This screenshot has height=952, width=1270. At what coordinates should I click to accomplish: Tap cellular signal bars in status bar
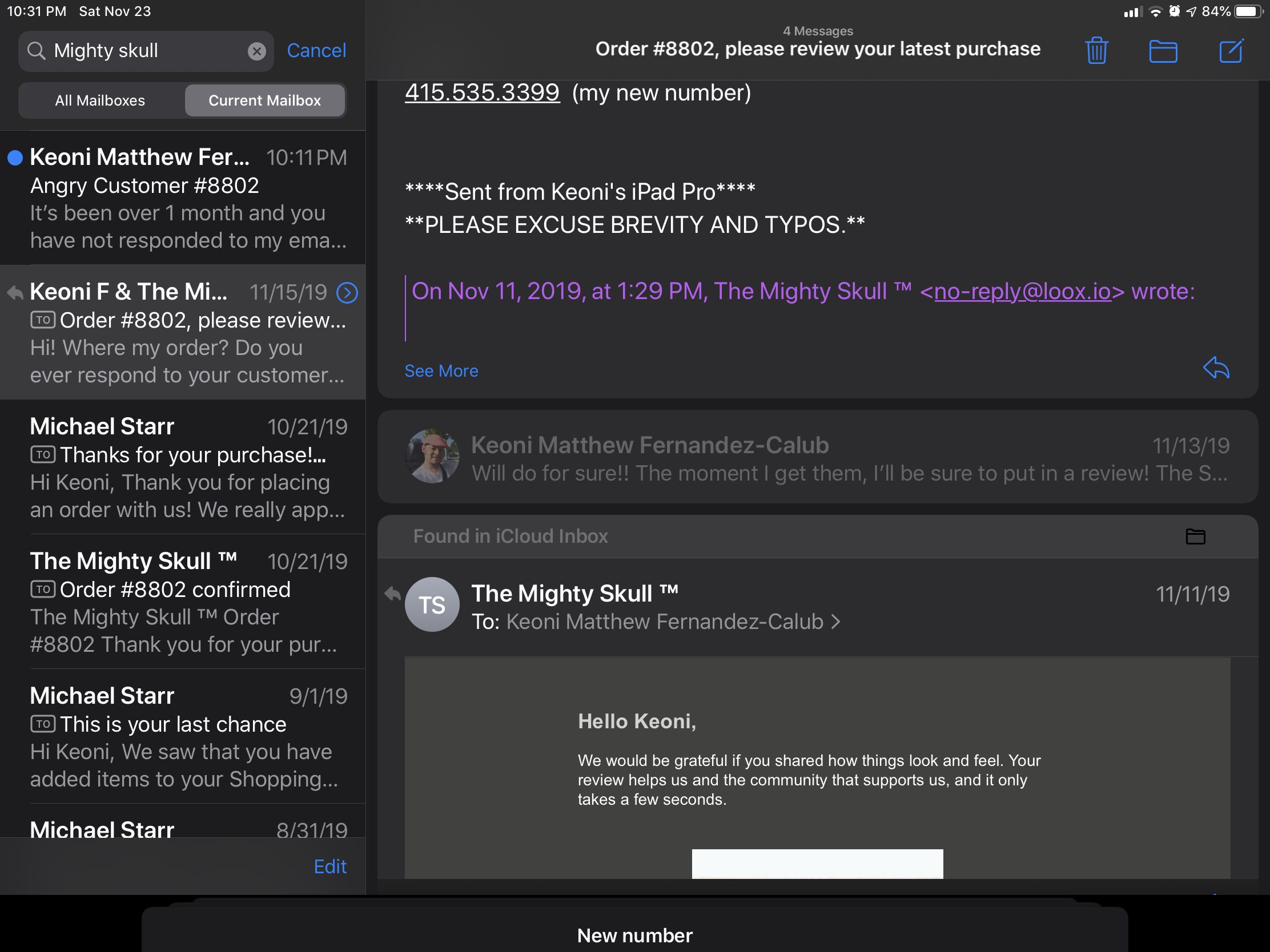(1132, 12)
